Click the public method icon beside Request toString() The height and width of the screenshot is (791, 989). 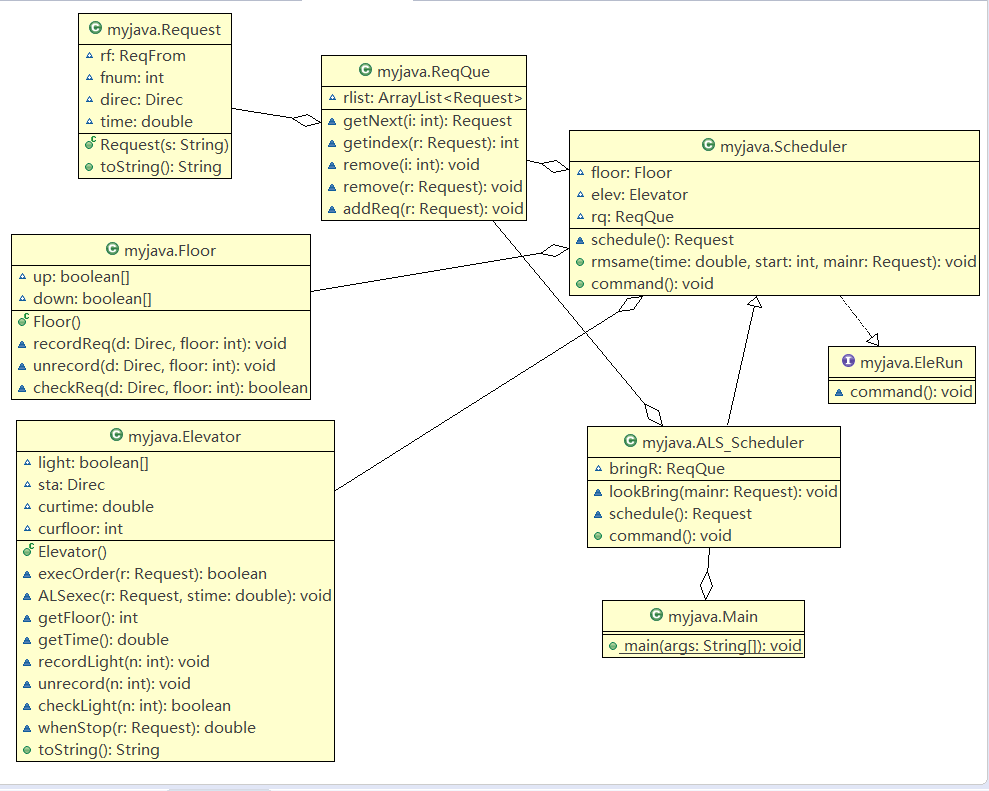click(89, 167)
